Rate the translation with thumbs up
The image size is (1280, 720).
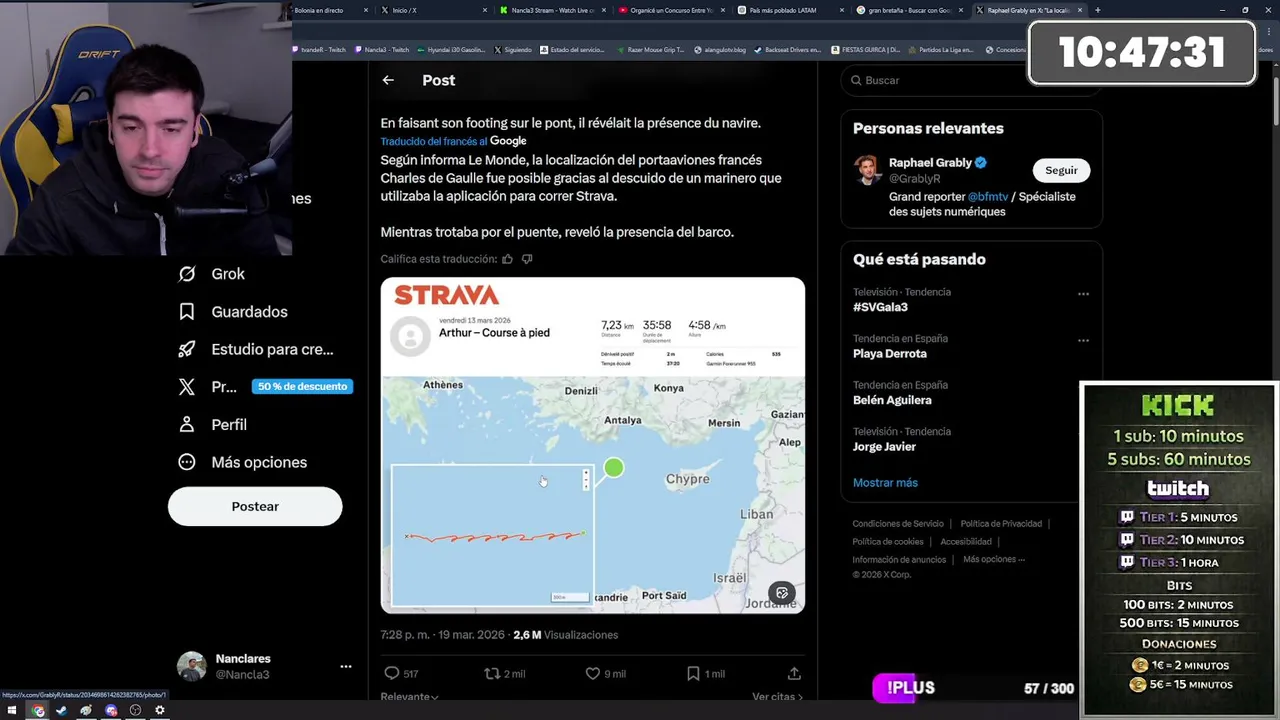(x=507, y=259)
